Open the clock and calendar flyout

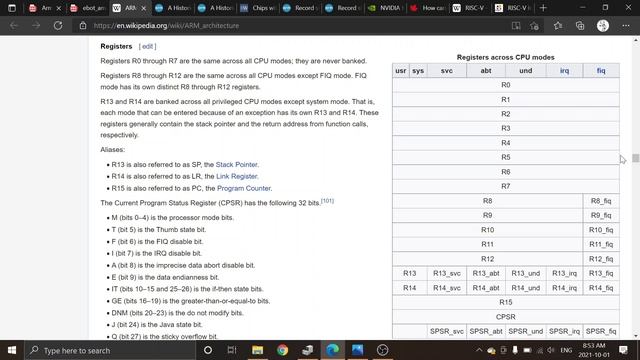coord(594,350)
